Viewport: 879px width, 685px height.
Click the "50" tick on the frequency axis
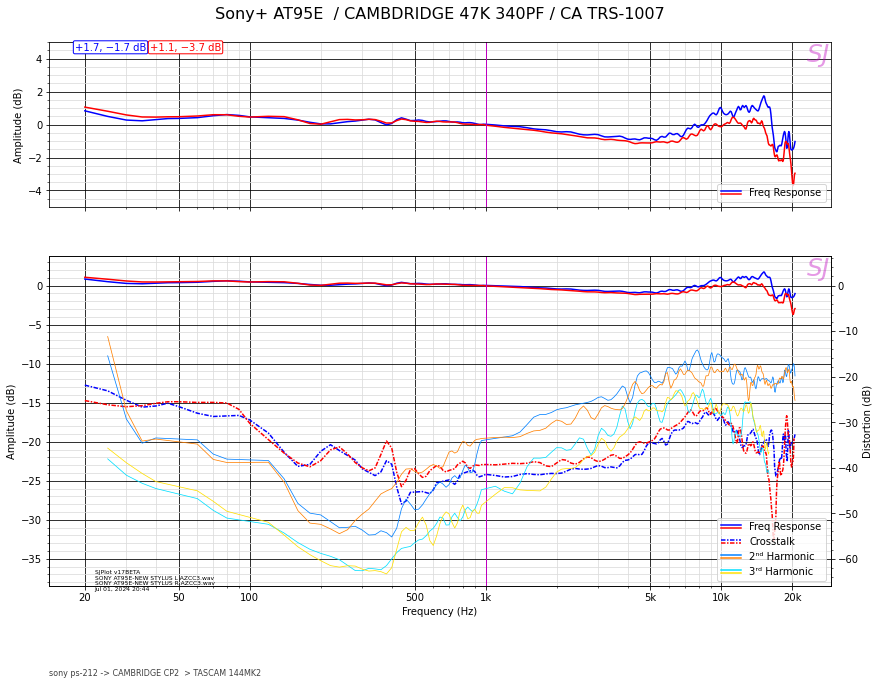pos(179,598)
